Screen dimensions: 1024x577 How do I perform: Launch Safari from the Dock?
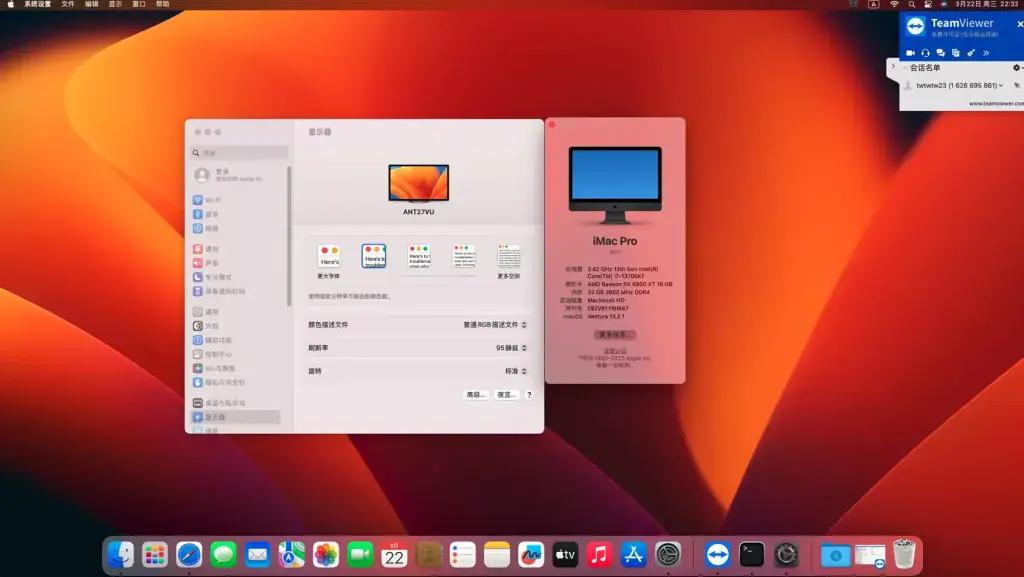(189, 555)
